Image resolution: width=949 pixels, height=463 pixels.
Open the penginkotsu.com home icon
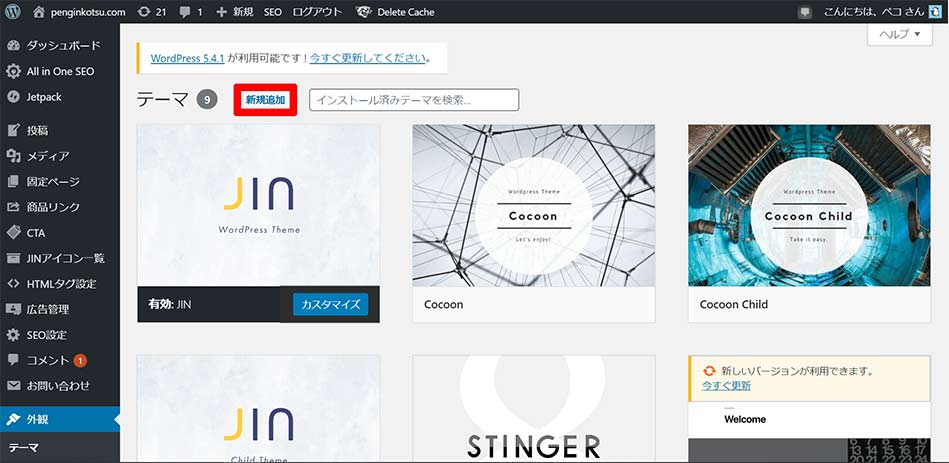[39, 11]
